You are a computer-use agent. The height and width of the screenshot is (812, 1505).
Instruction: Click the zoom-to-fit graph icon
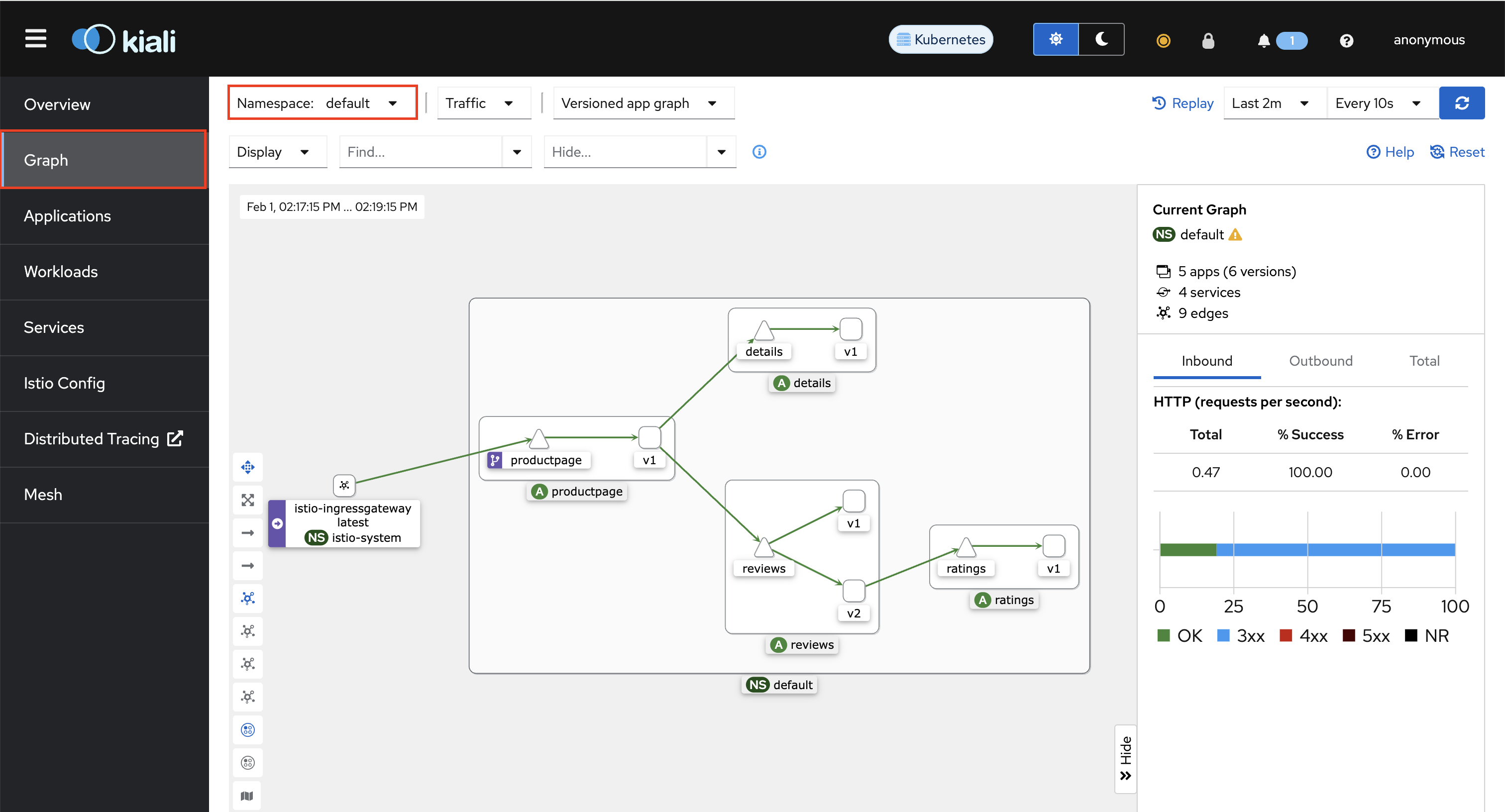pyautogui.click(x=248, y=500)
